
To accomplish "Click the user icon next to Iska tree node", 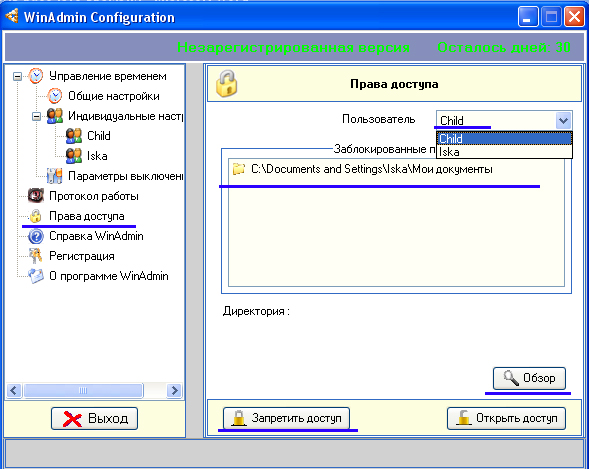I will click(74, 156).
